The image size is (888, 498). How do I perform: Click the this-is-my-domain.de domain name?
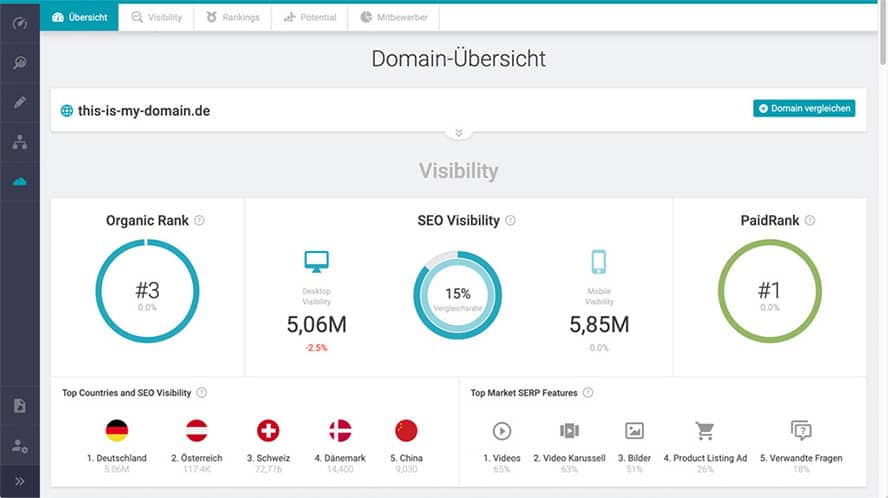[x=144, y=110]
